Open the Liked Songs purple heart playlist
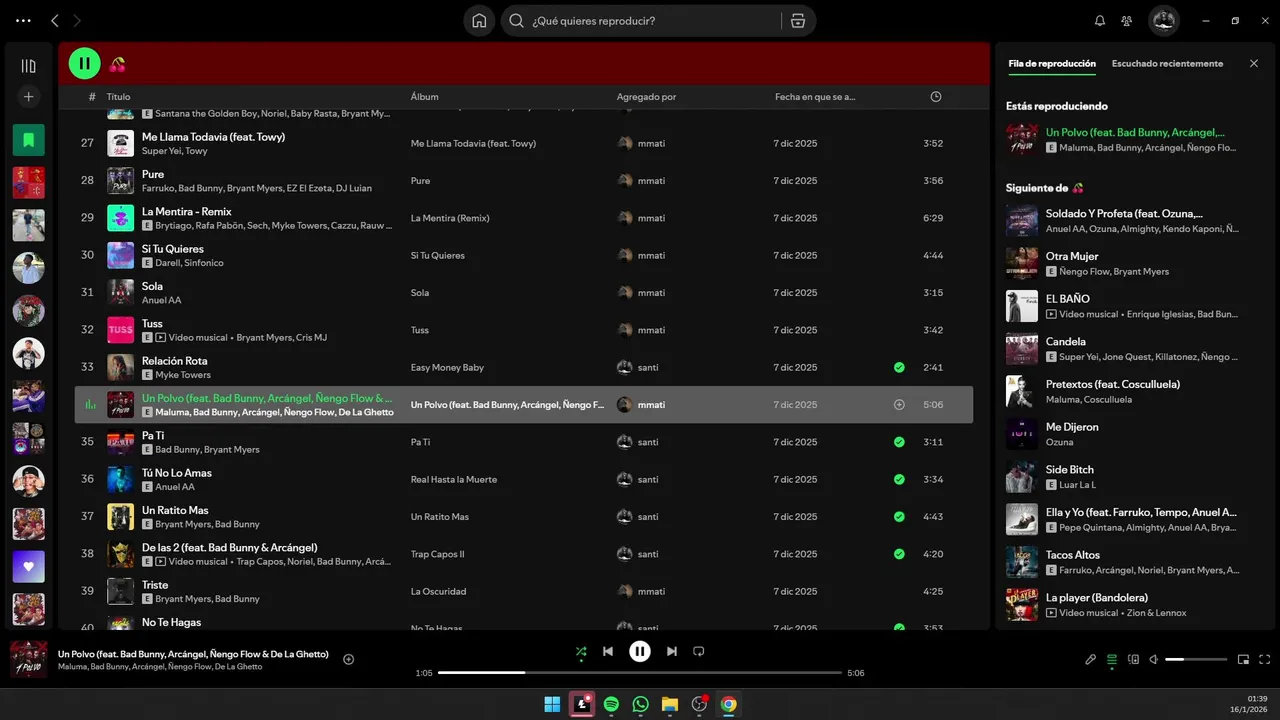 [28, 566]
